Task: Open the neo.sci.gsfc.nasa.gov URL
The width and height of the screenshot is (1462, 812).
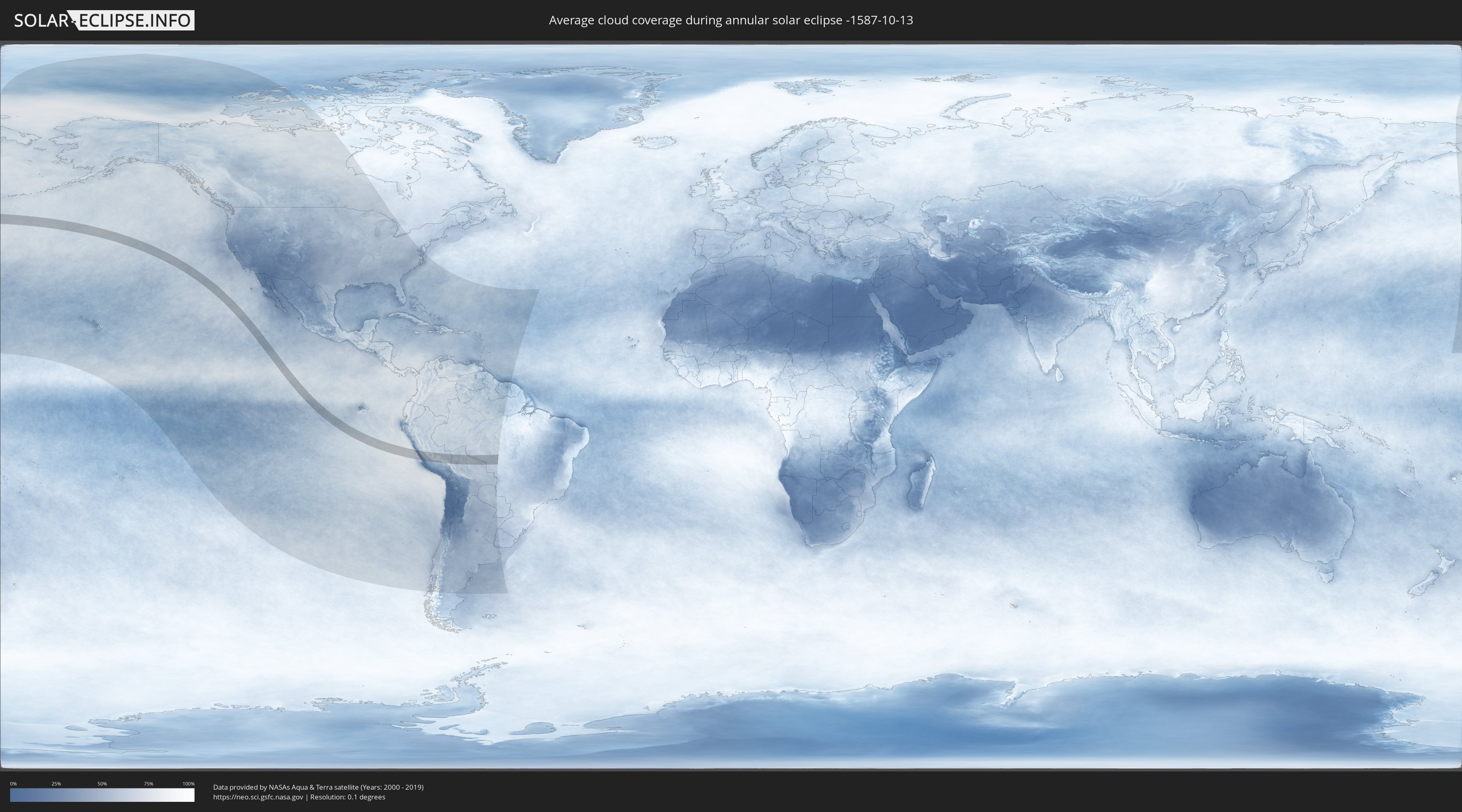Action: point(257,797)
